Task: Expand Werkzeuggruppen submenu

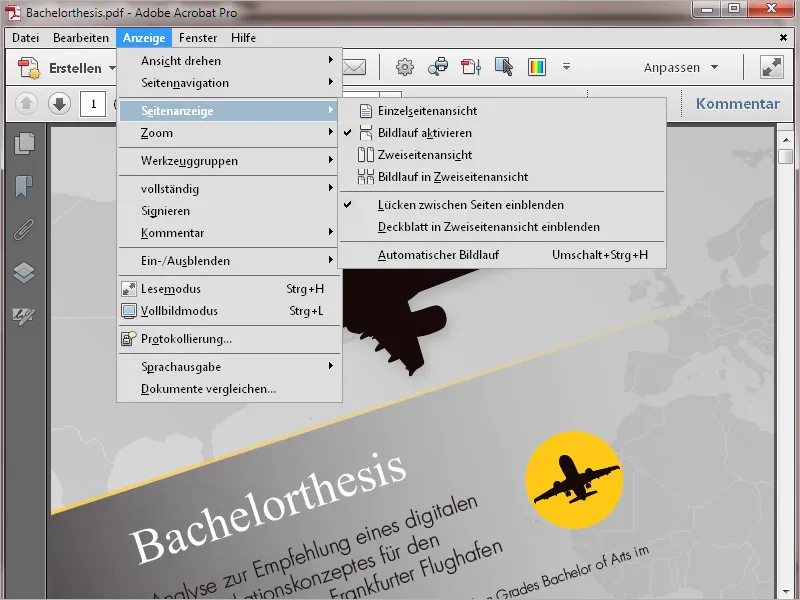Action: pyautogui.click(x=229, y=161)
